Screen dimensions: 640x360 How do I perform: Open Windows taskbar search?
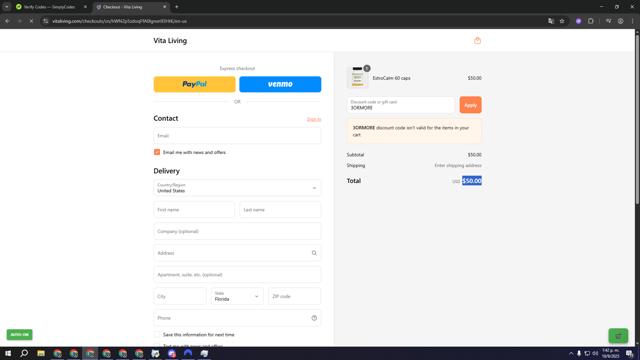point(24,353)
